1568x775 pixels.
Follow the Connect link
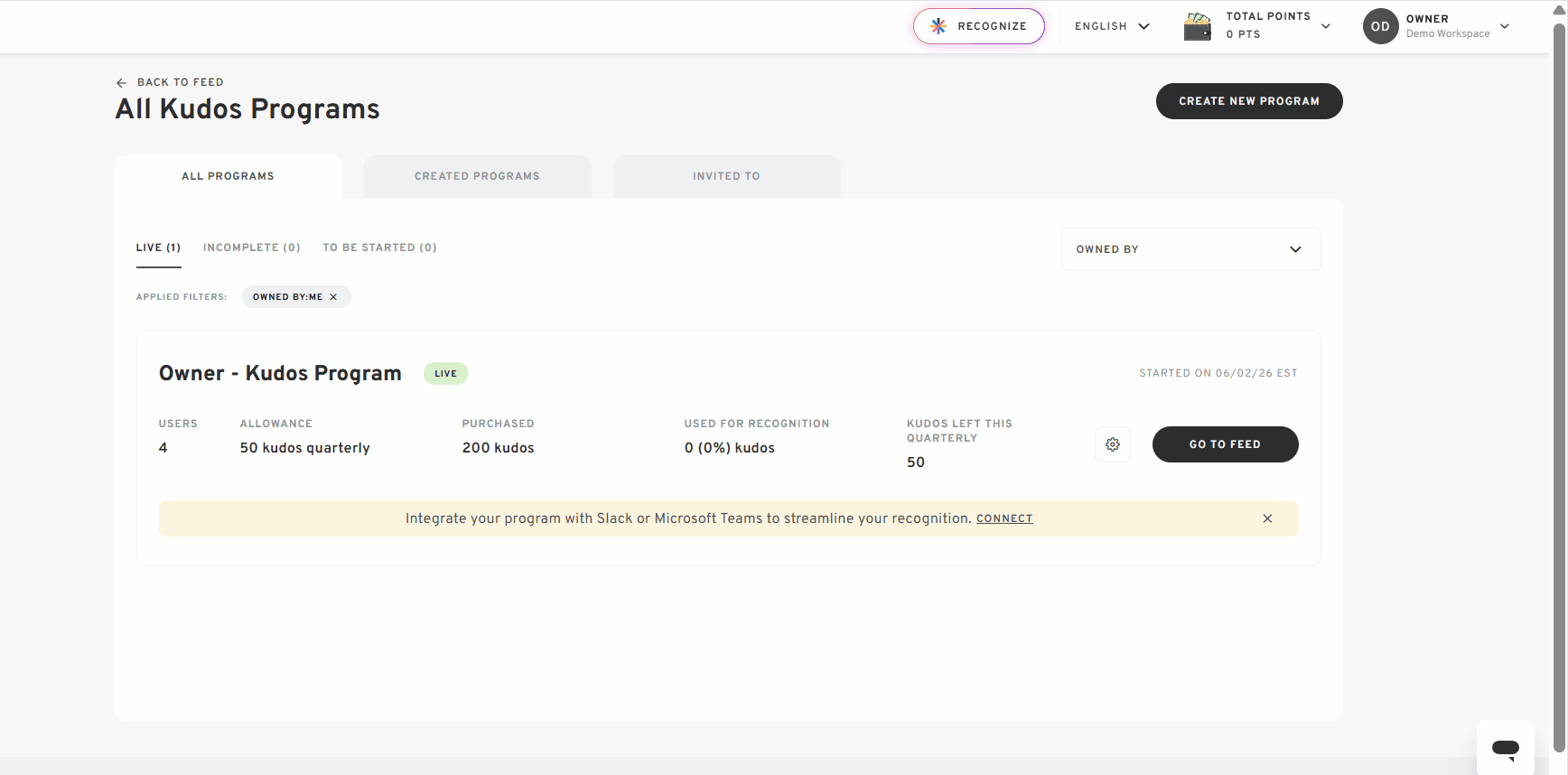(1004, 518)
